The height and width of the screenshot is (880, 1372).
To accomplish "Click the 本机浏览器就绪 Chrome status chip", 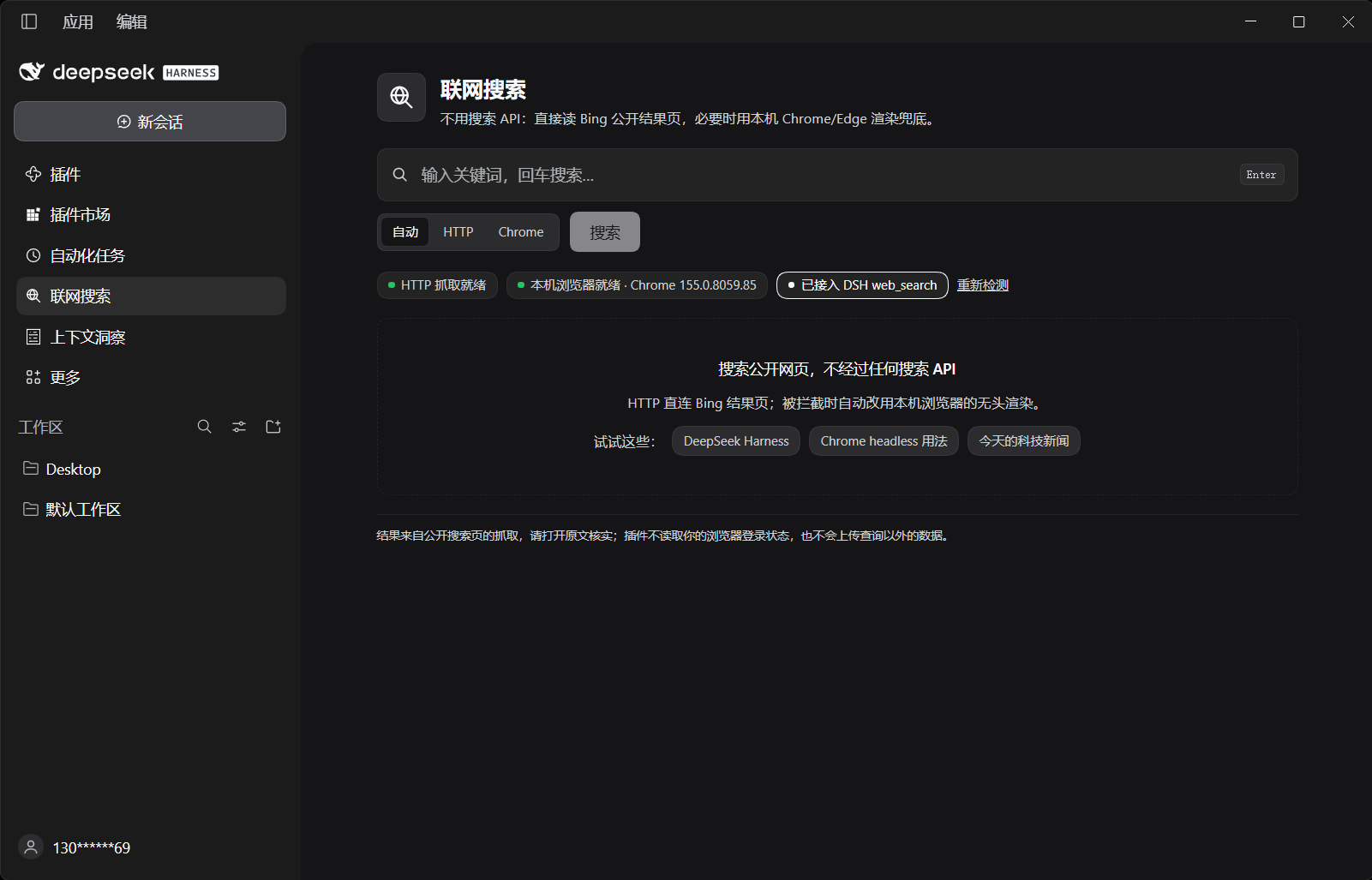I will tap(637, 285).
